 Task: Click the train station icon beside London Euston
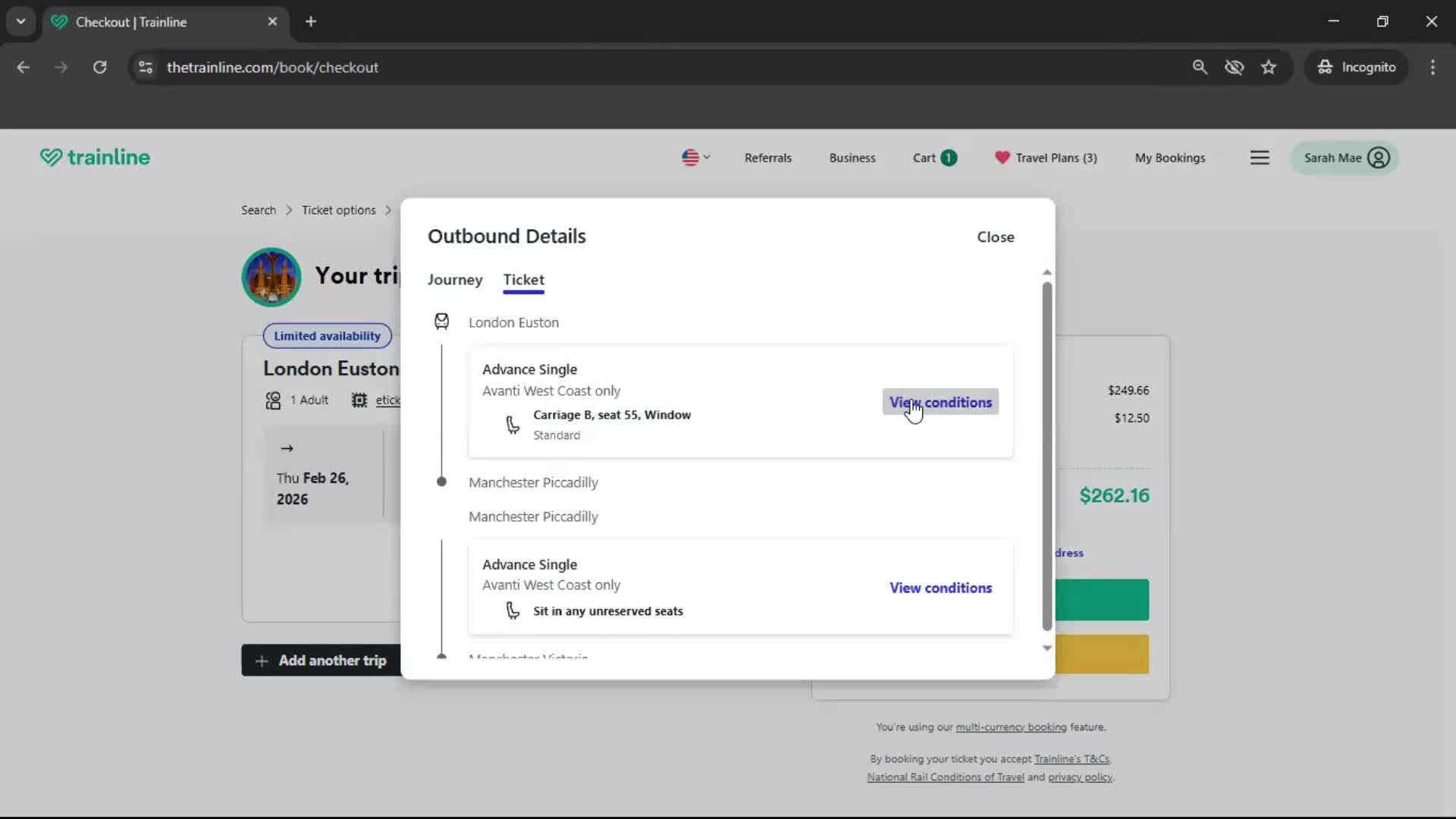point(442,321)
